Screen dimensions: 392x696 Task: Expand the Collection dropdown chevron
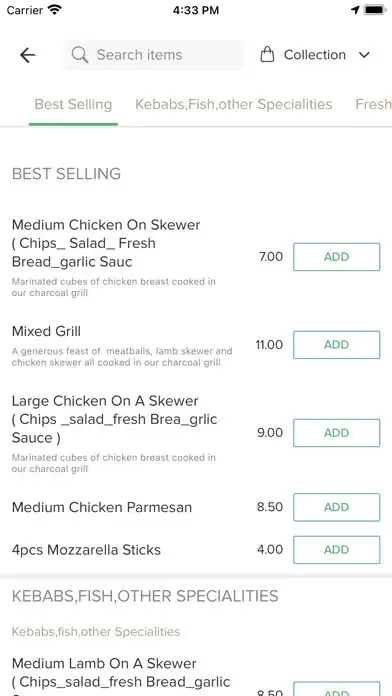364,55
